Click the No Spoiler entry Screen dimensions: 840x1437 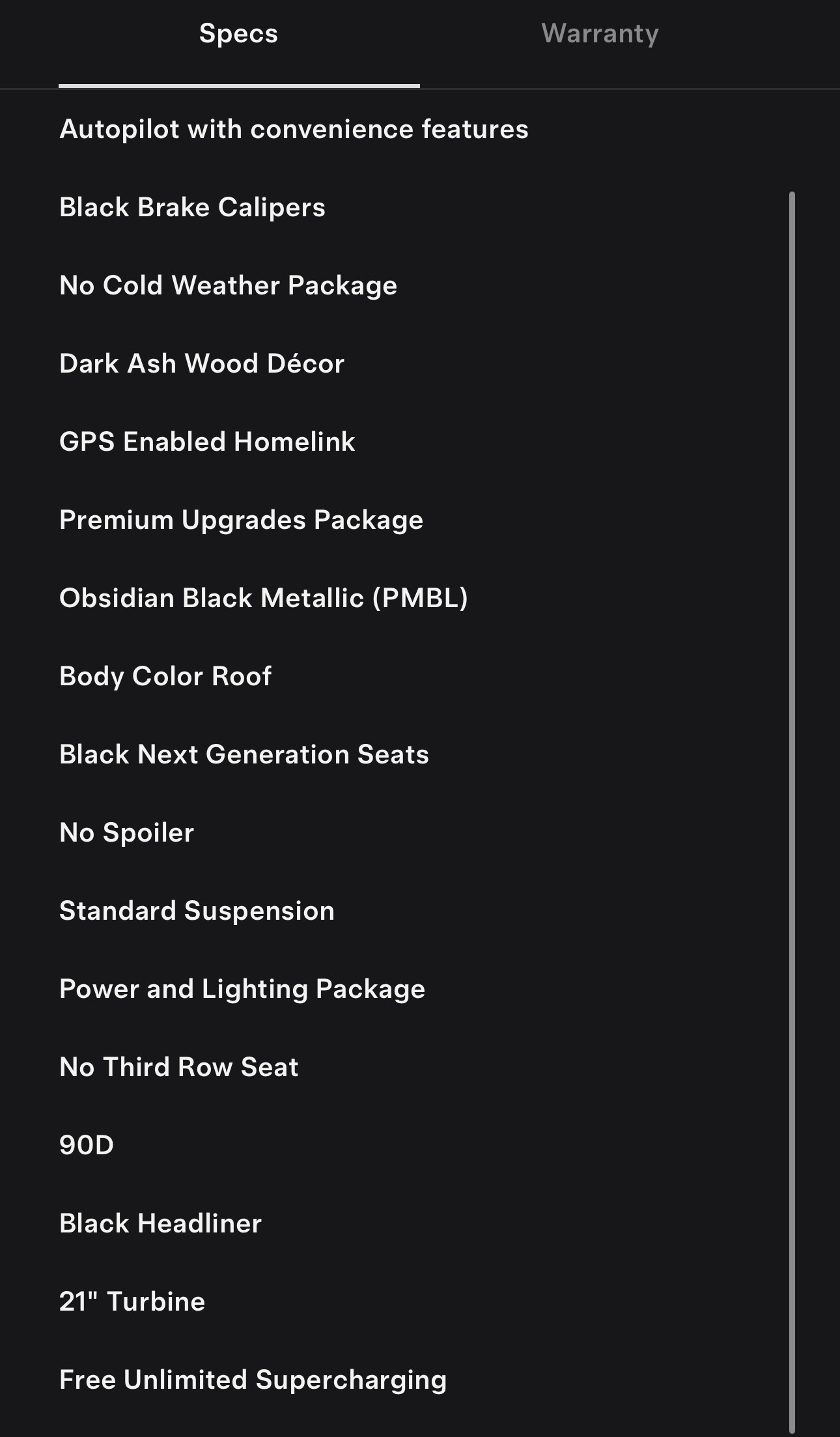(x=127, y=832)
